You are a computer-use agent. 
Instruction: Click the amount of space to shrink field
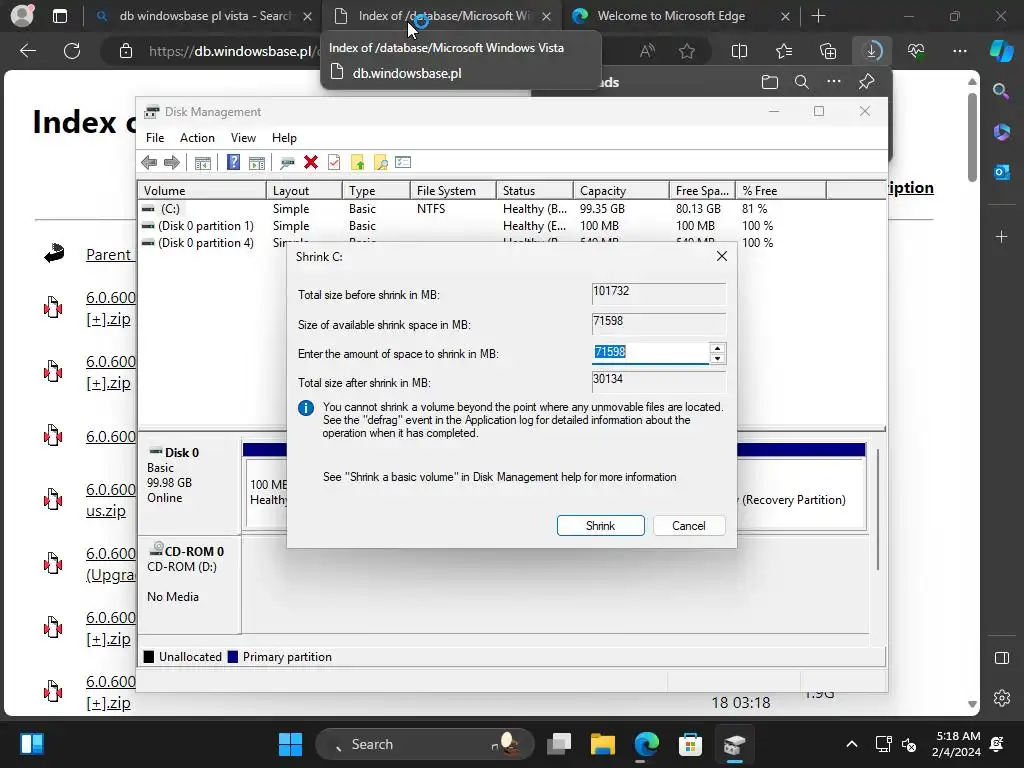click(650, 353)
